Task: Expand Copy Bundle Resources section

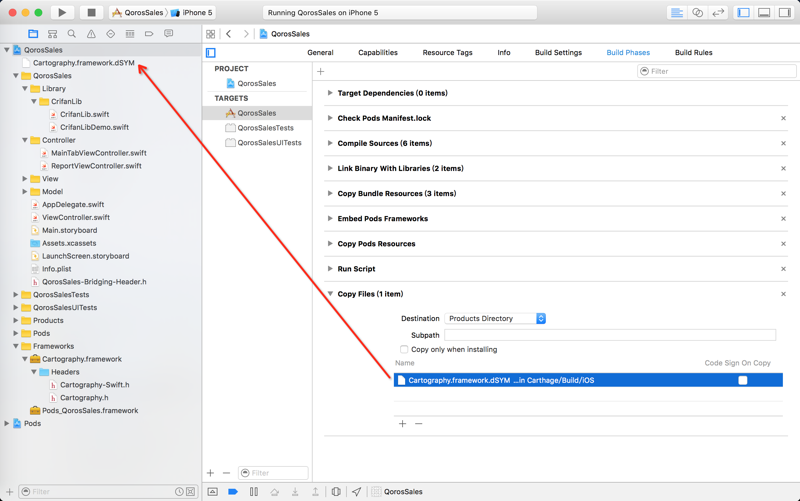Action: pyautogui.click(x=330, y=193)
